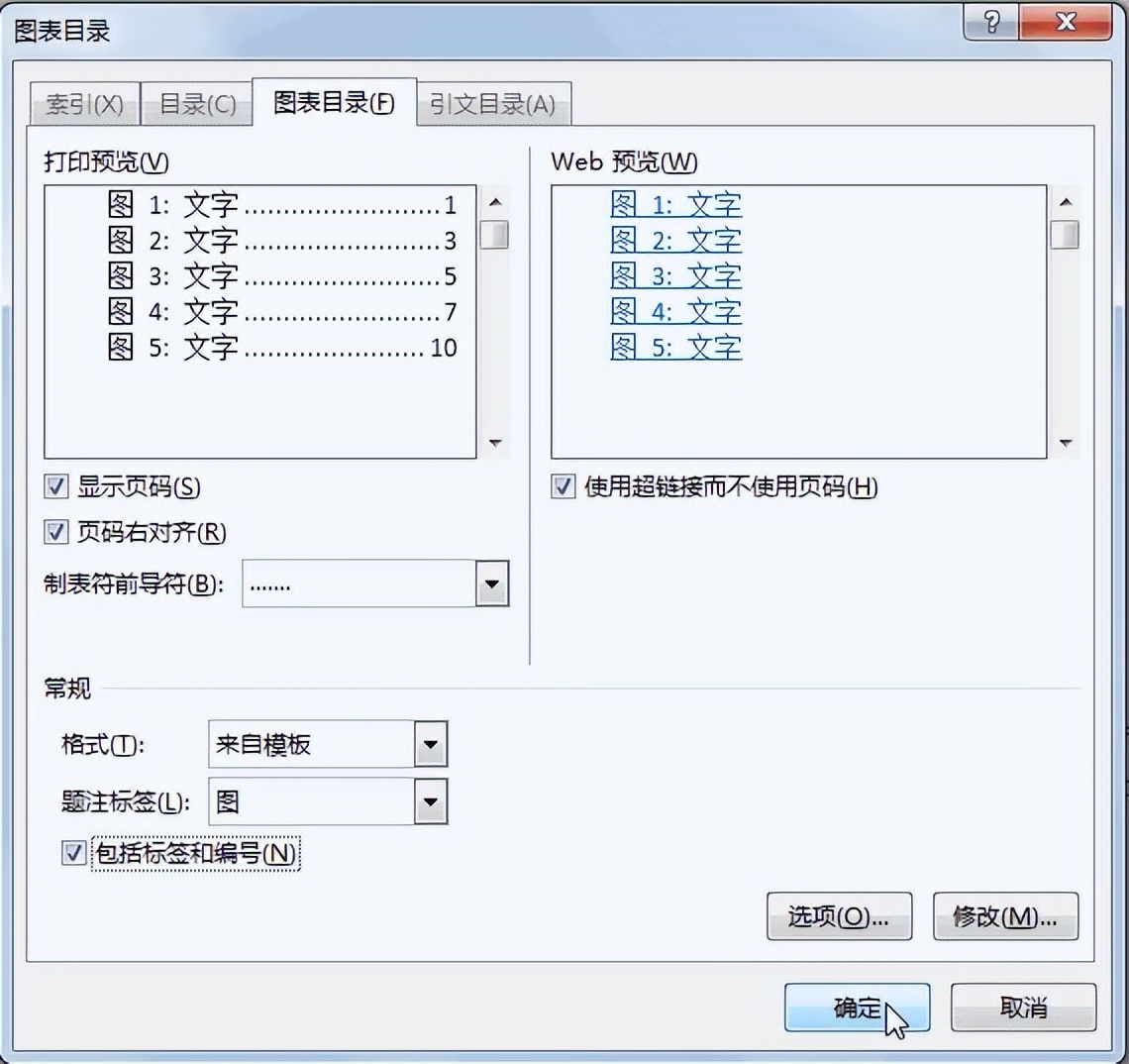Uncheck the 页码右对齐 option

point(54,533)
